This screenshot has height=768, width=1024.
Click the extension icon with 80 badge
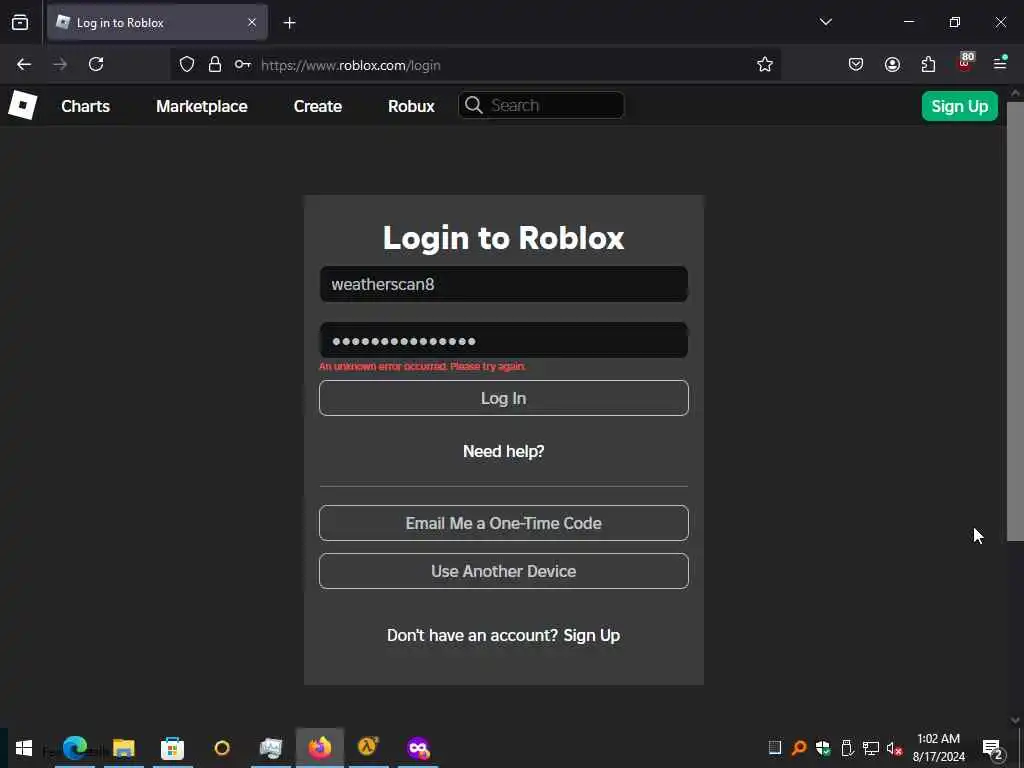tap(965, 63)
